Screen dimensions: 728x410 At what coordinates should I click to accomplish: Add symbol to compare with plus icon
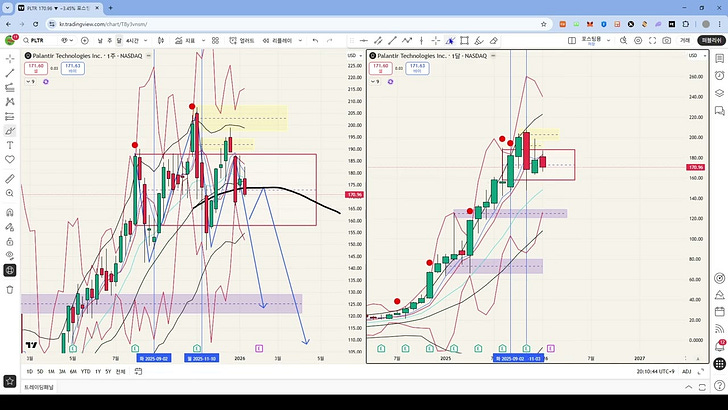(84, 41)
